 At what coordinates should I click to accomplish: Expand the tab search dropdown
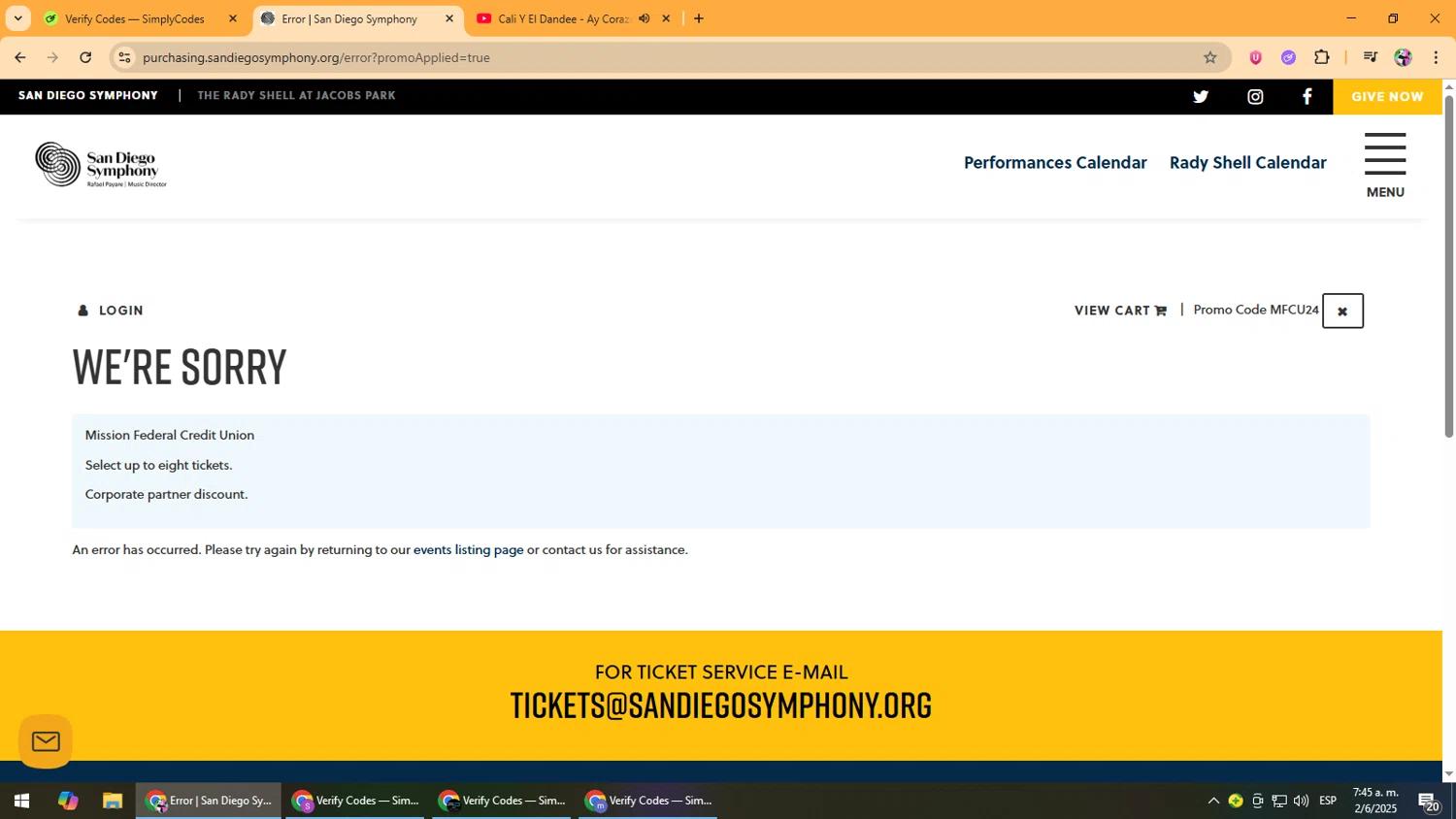(17, 18)
